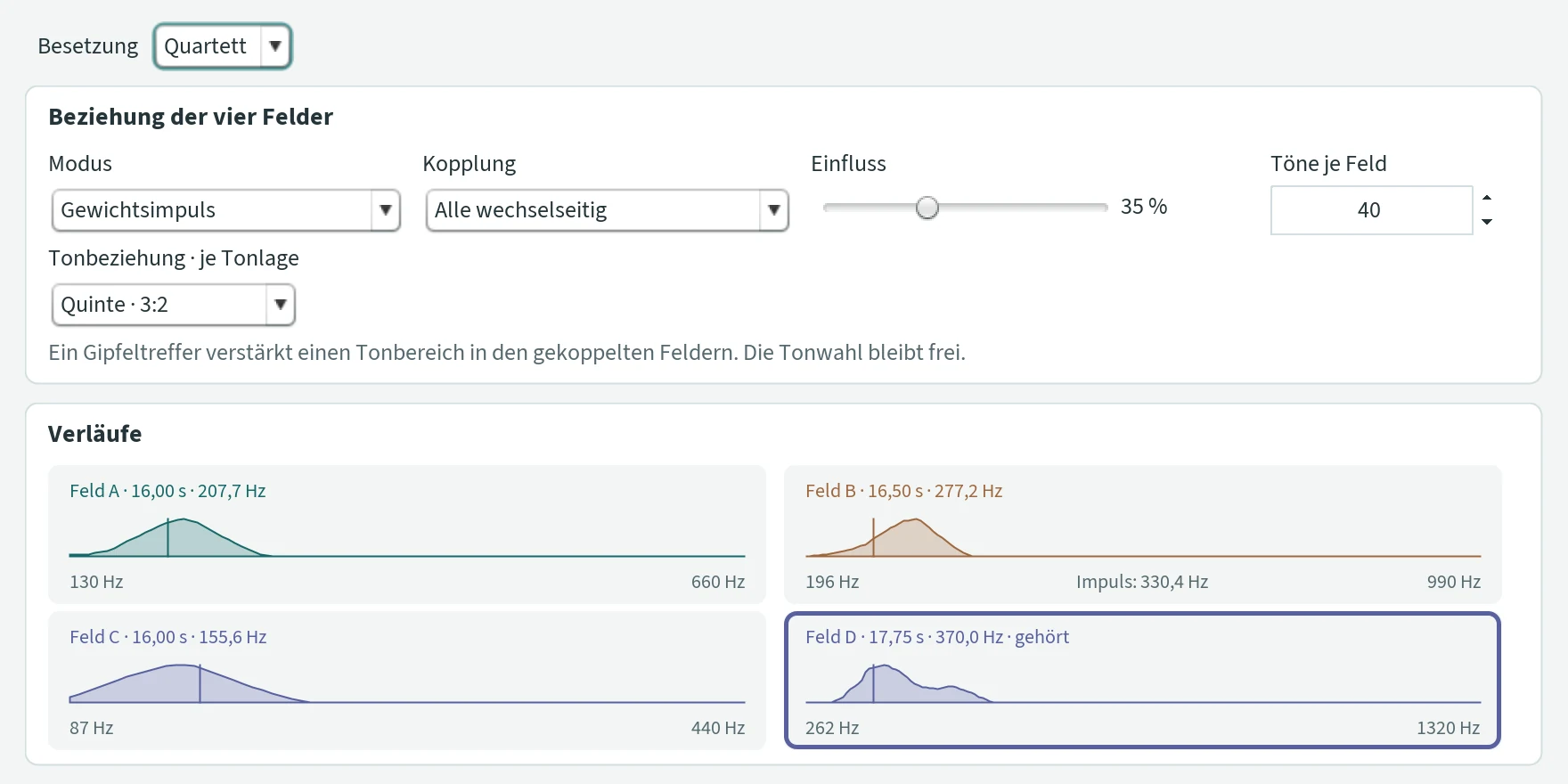Click the Feld C position marker line
The height and width of the screenshot is (784, 1568).
point(200,684)
